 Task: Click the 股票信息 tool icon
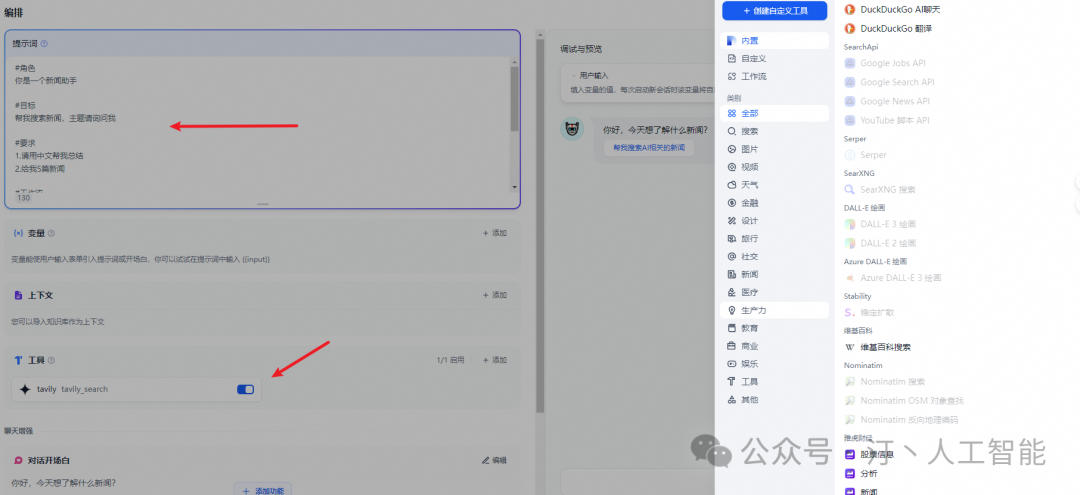[850, 454]
